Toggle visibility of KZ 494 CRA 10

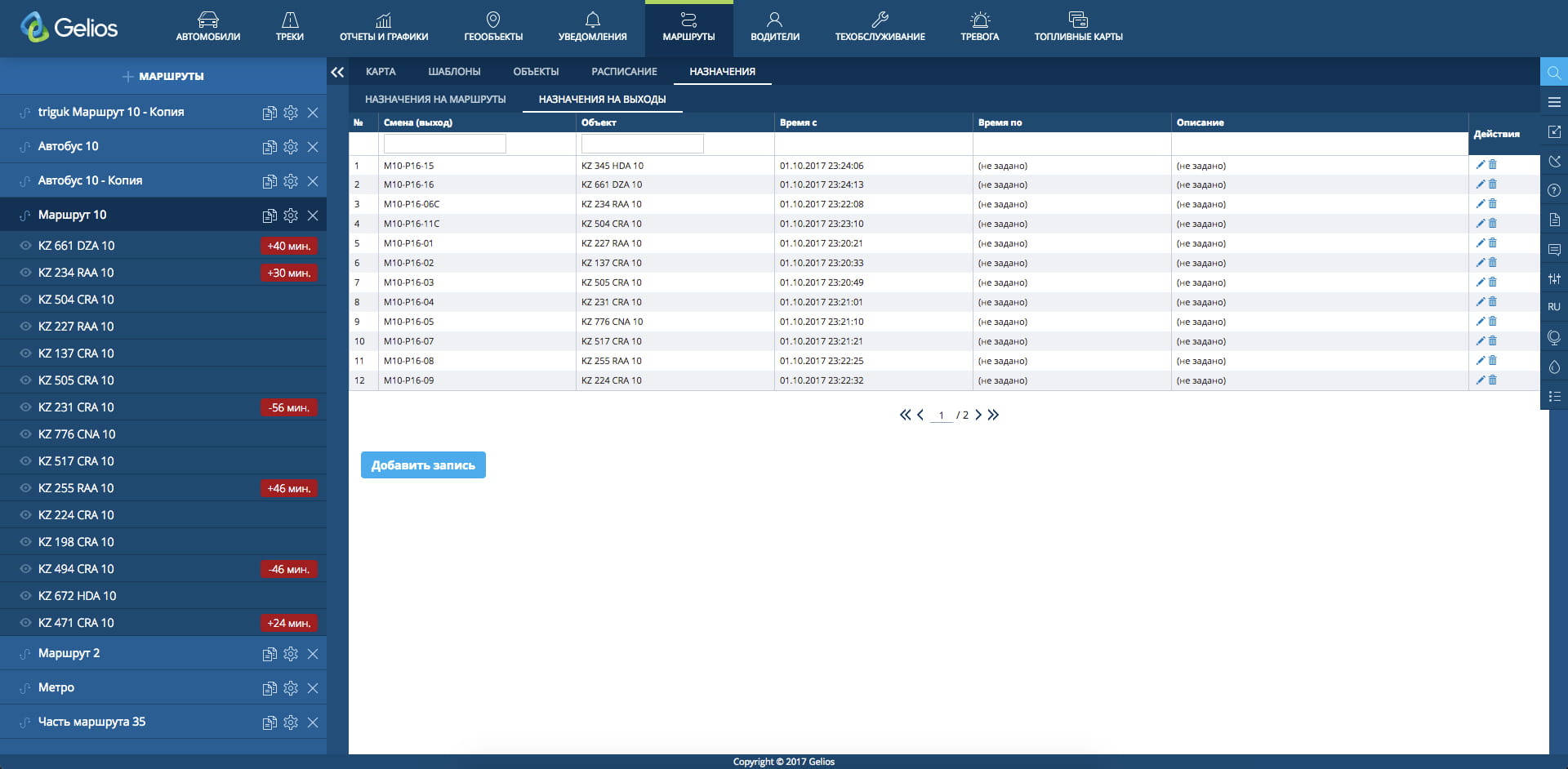25,569
